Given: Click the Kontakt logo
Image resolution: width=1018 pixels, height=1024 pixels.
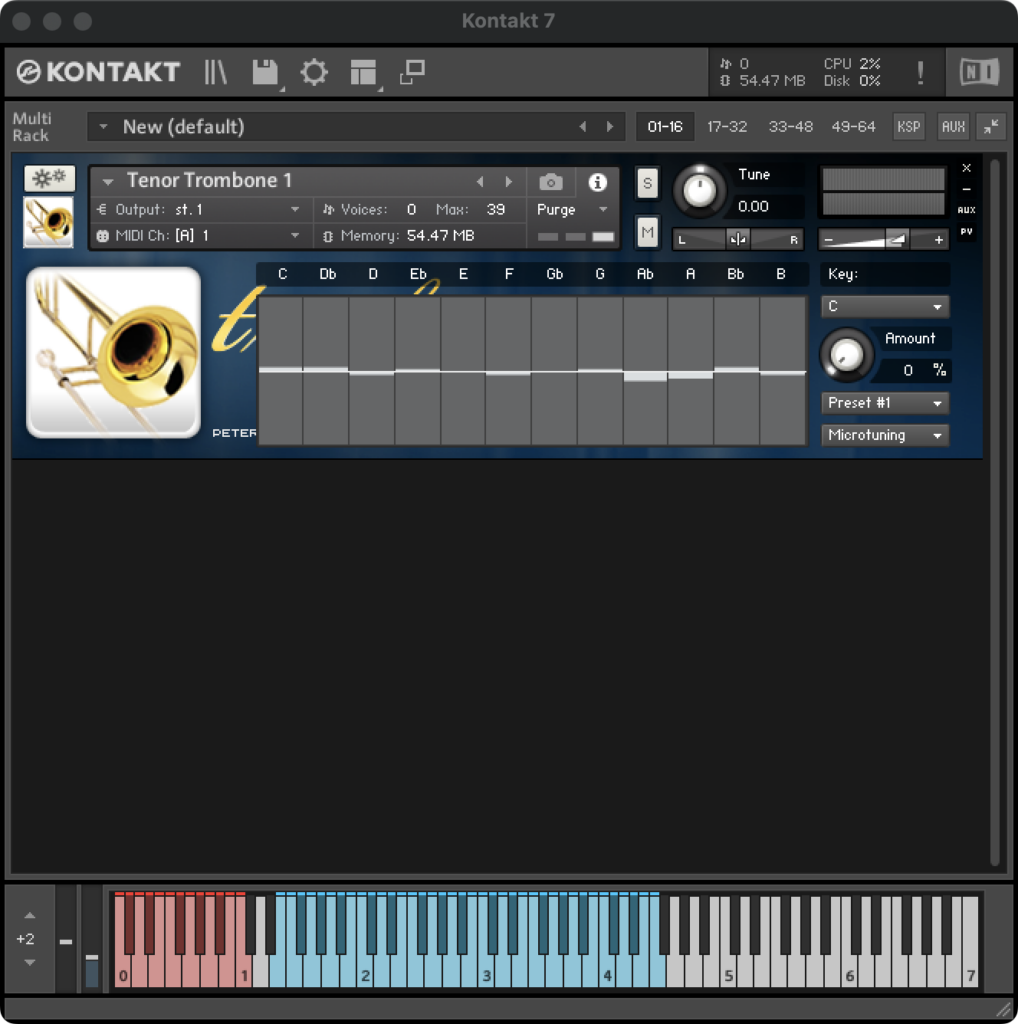Looking at the screenshot, I should click(x=98, y=72).
